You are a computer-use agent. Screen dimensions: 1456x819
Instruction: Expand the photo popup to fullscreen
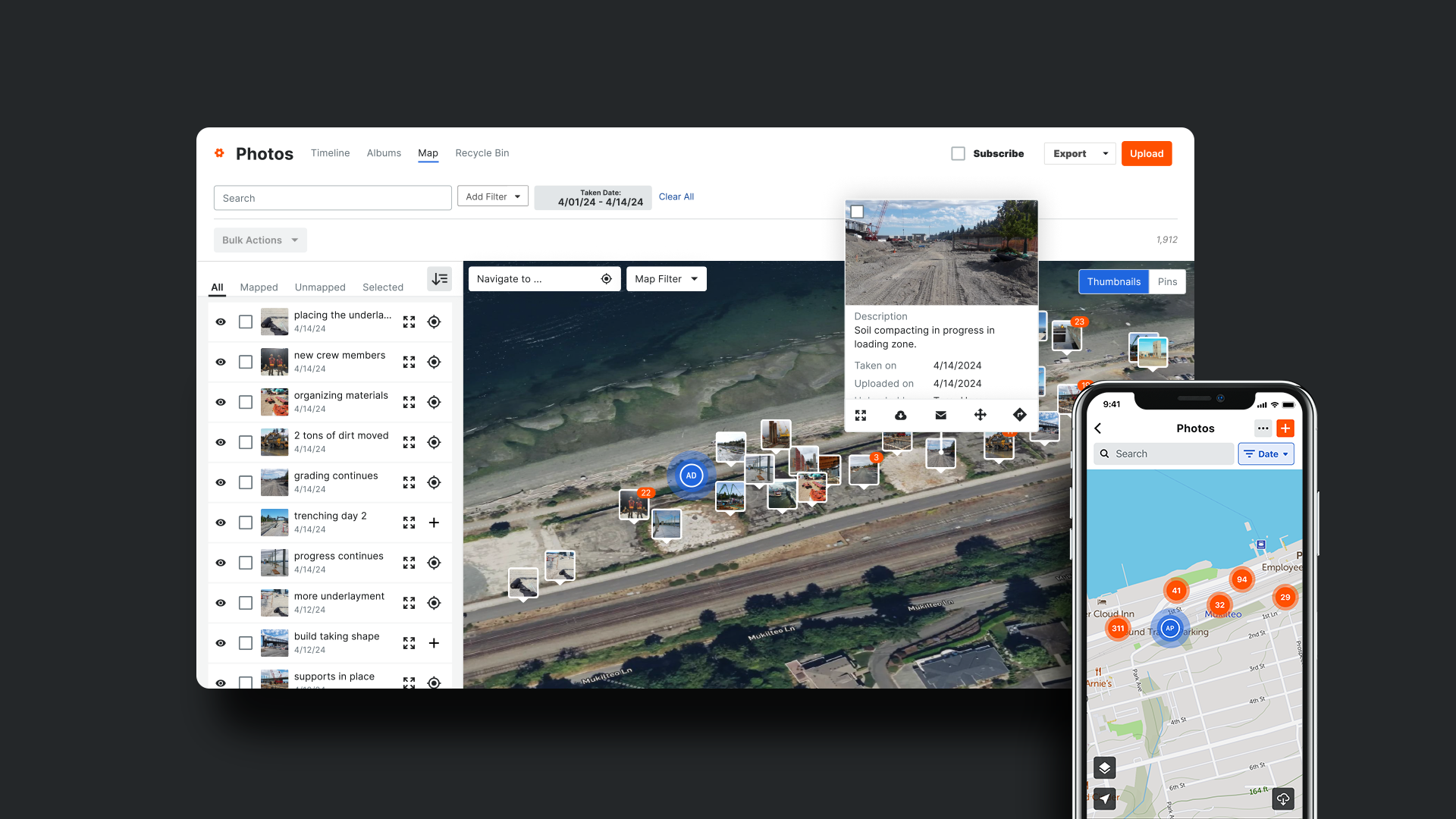860,416
